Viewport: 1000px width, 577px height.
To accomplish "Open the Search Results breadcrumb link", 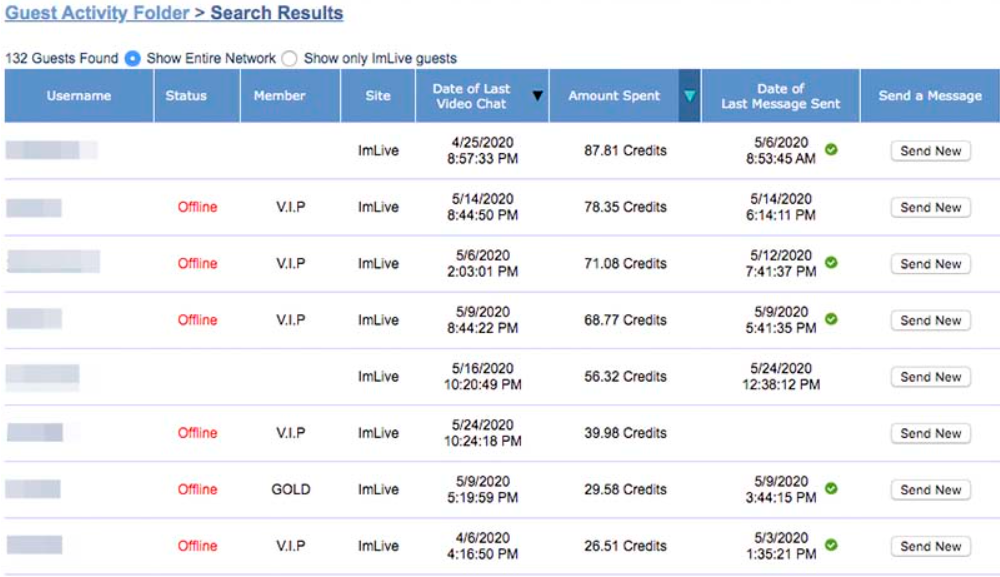I will coord(277,13).
